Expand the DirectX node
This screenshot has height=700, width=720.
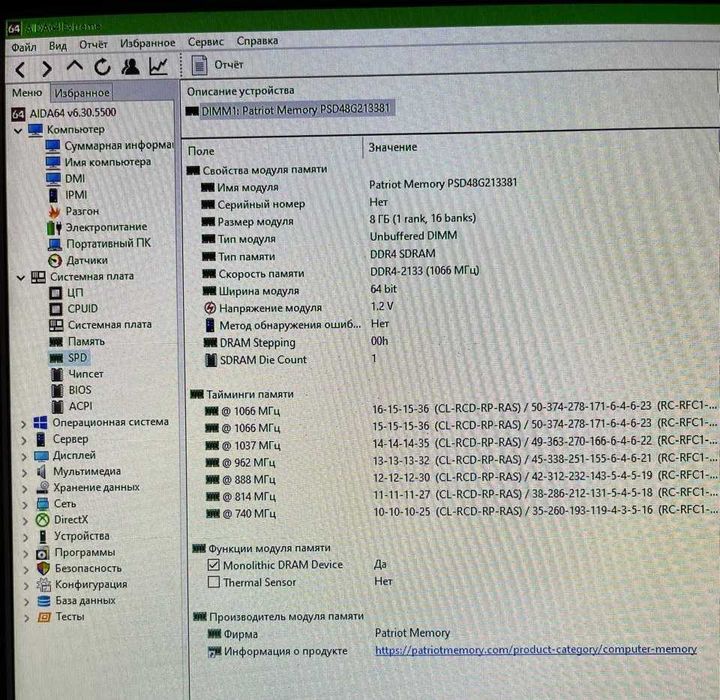pyautogui.click(x=25, y=521)
